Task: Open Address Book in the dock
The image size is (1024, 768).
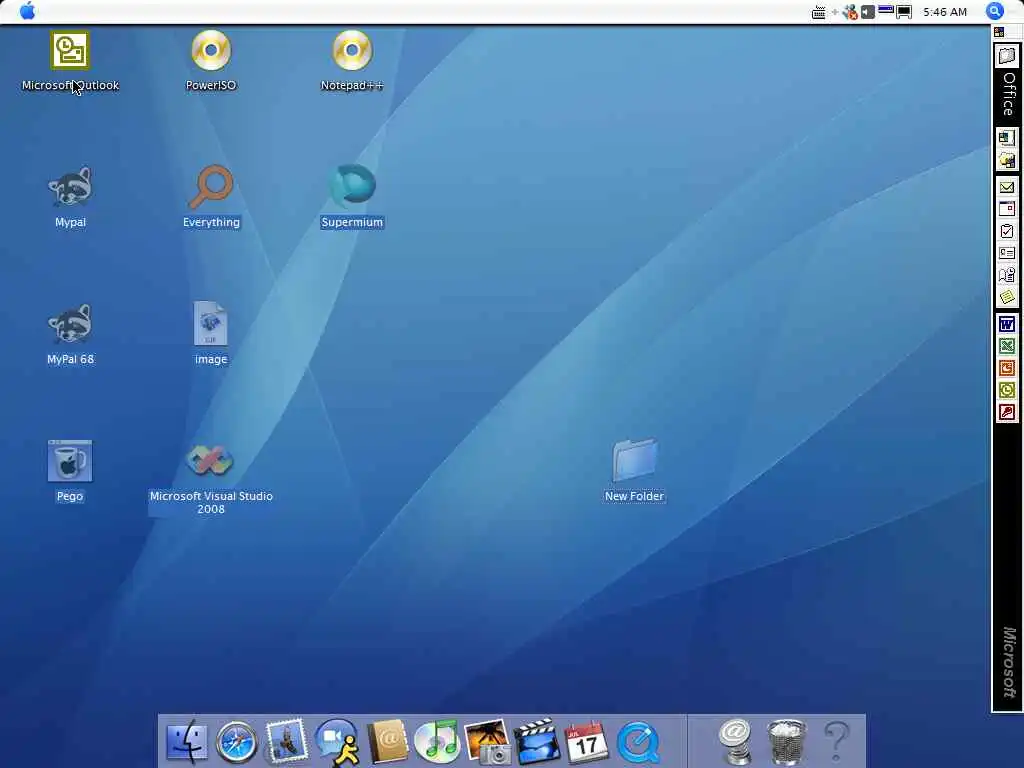Action: [388, 741]
